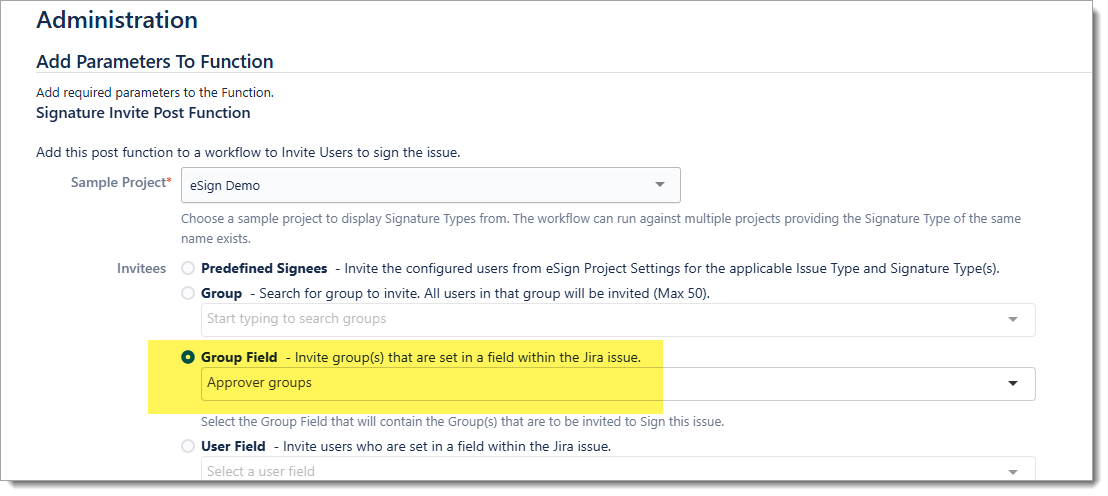The height and width of the screenshot is (496, 1108).
Task: Enable the User Field radio option
Action: click(x=188, y=447)
